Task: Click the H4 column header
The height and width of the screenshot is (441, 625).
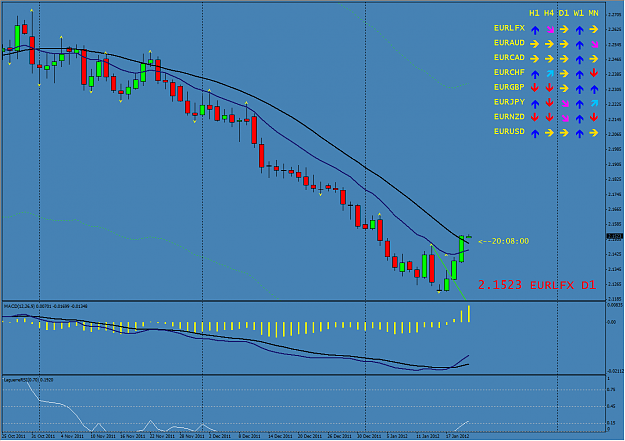Action: click(549, 13)
